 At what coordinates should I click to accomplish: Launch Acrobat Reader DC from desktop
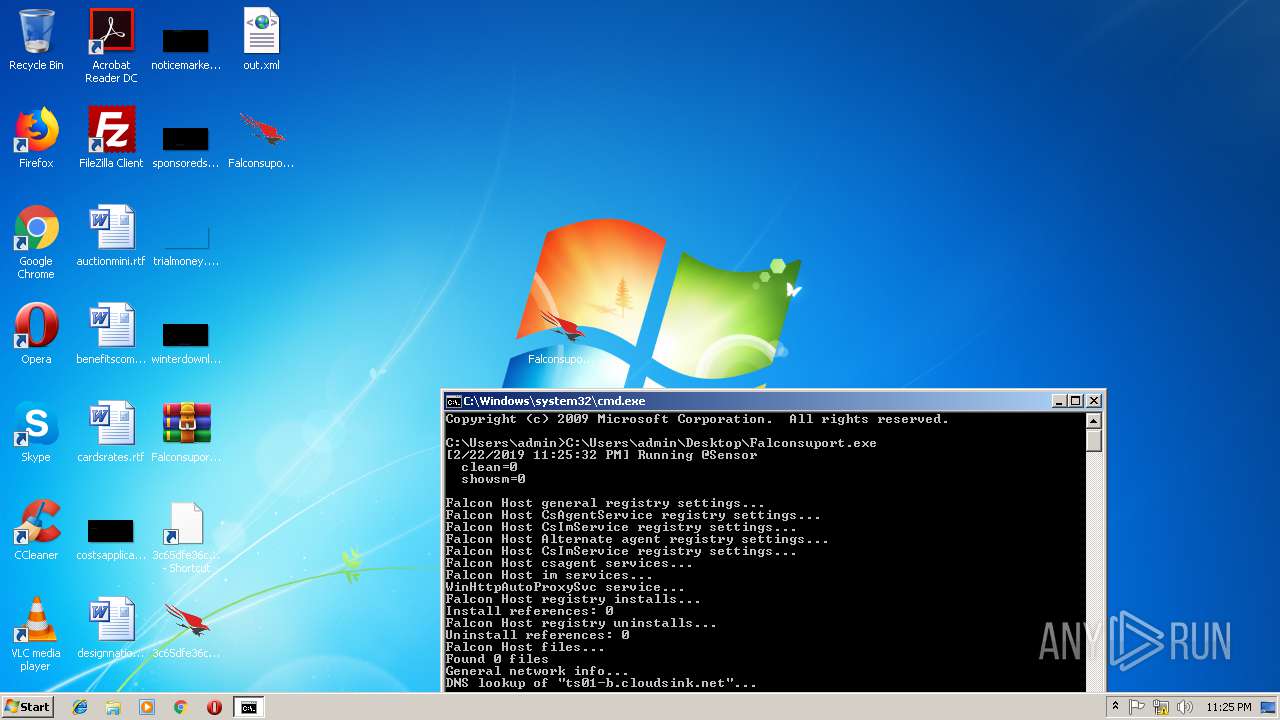pos(111,46)
